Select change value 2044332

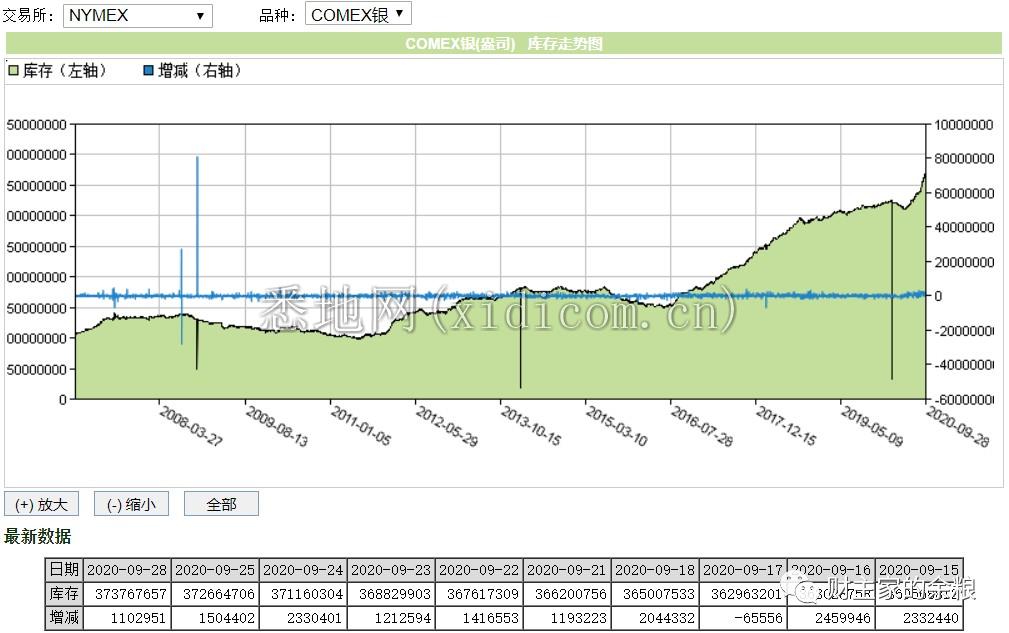click(x=667, y=618)
